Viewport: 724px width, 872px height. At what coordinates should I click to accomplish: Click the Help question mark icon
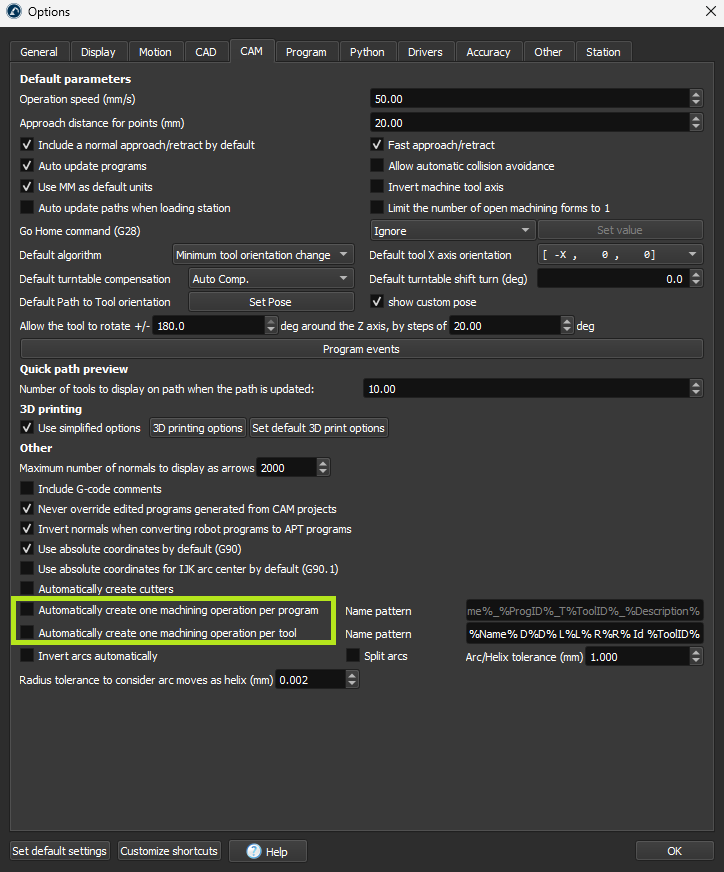click(x=254, y=851)
